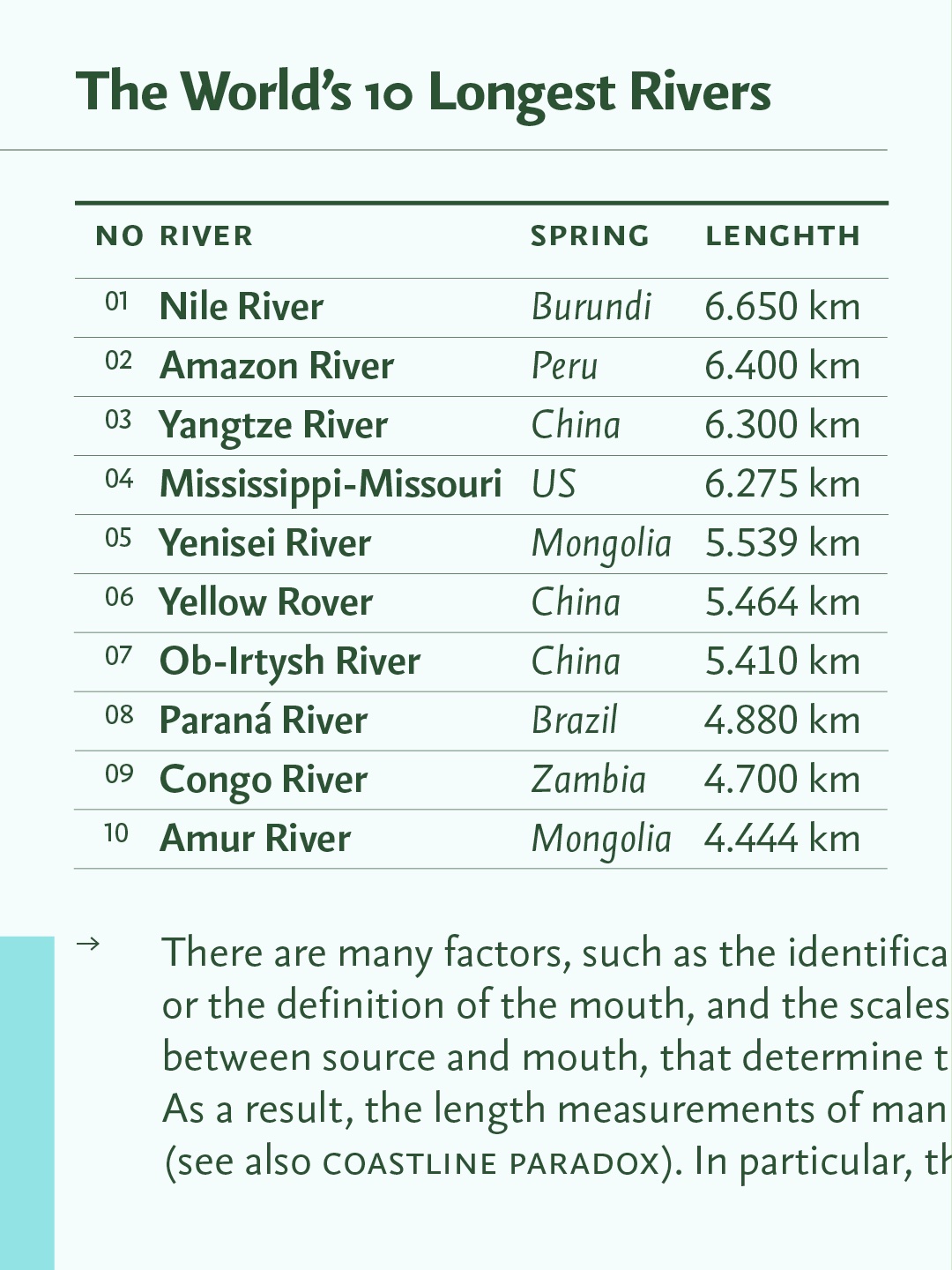Select the Nile River row name

(242, 307)
